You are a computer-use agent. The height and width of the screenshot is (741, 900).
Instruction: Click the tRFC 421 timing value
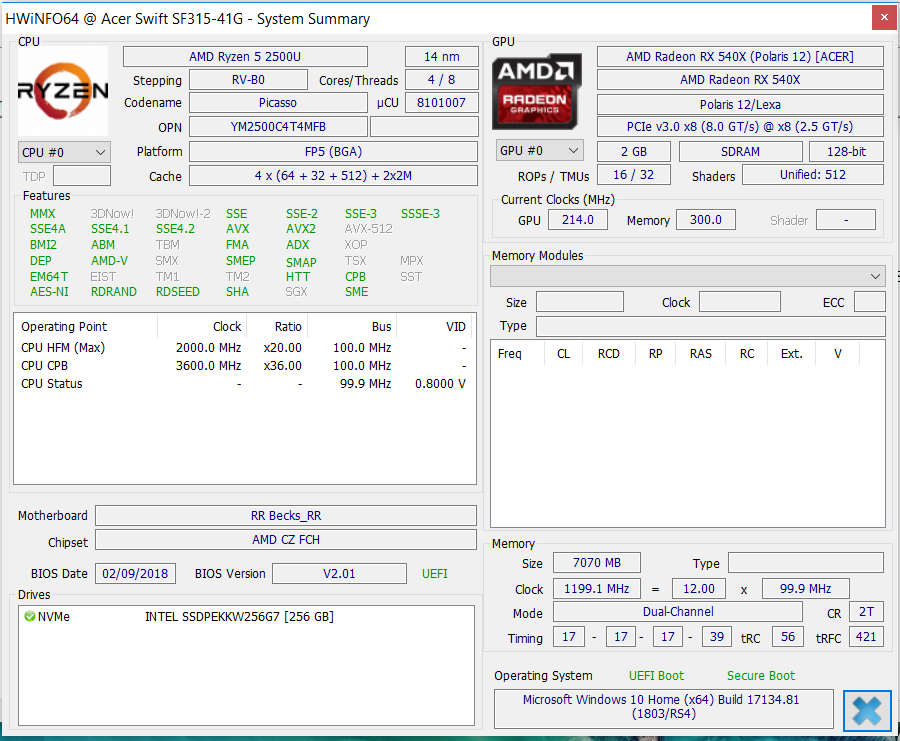(866, 637)
